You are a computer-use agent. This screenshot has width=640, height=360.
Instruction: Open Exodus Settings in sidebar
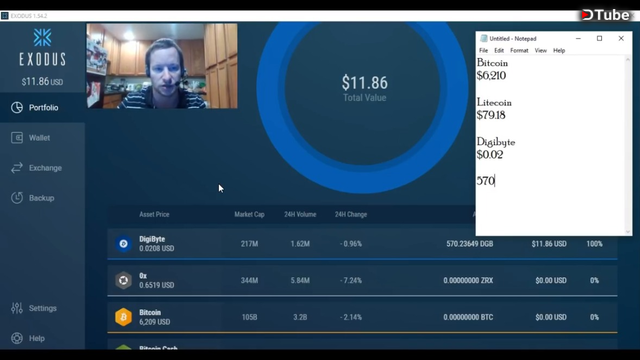pos(42,308)
